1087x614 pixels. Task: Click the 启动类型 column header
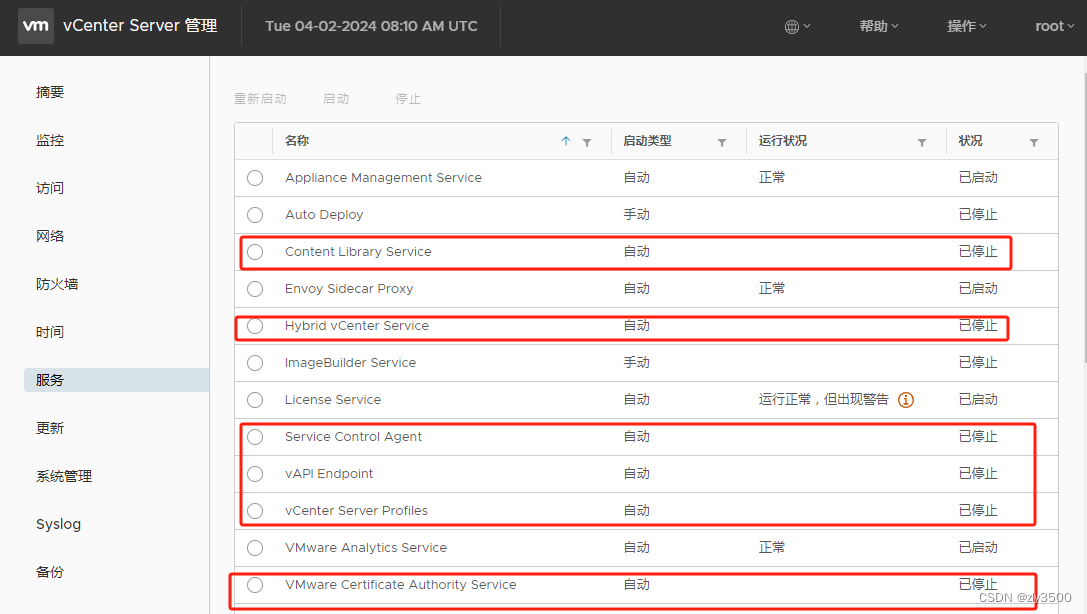tap(647, 141)
